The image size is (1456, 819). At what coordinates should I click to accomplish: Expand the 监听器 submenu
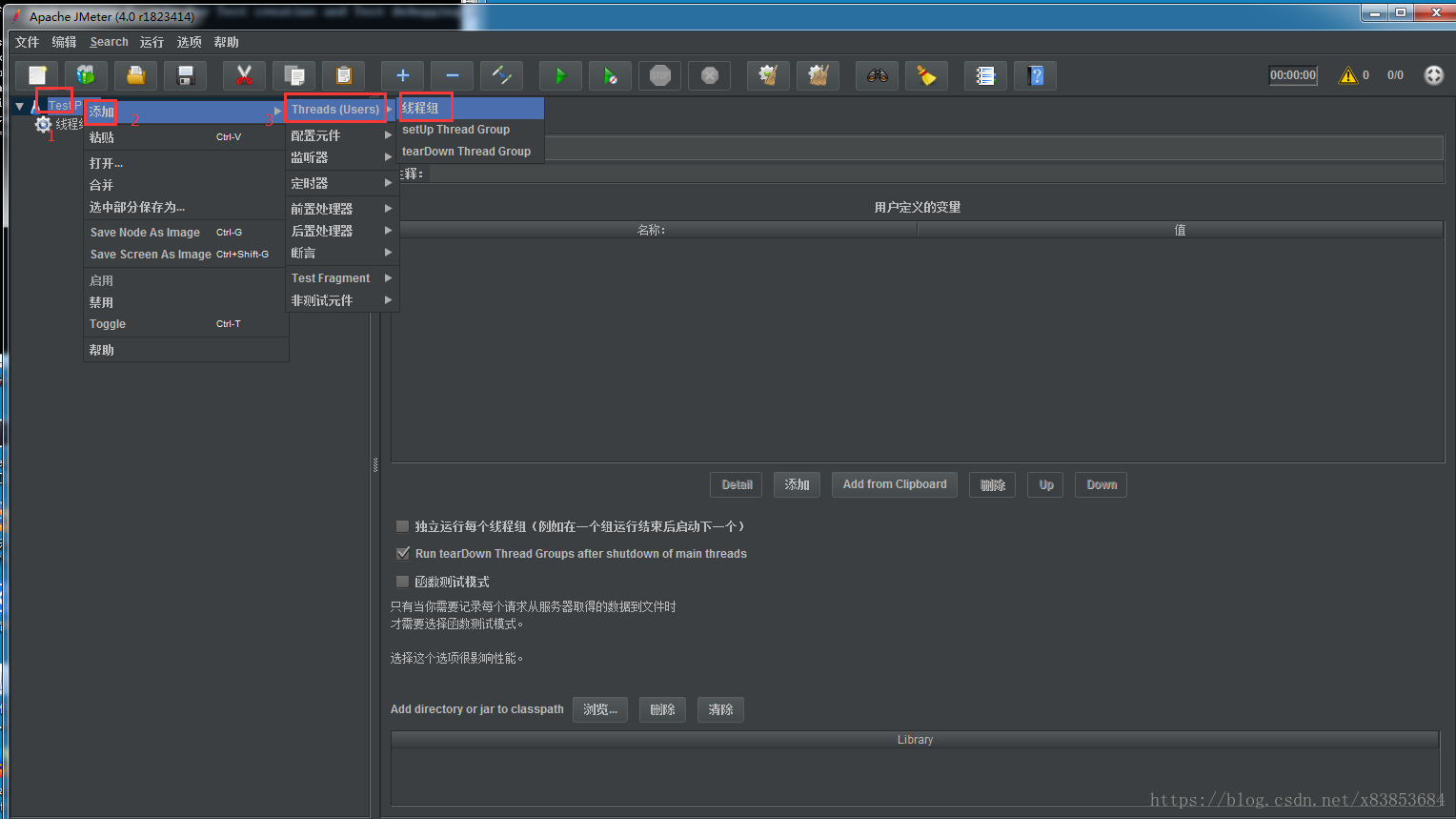(x=341, y=157)
